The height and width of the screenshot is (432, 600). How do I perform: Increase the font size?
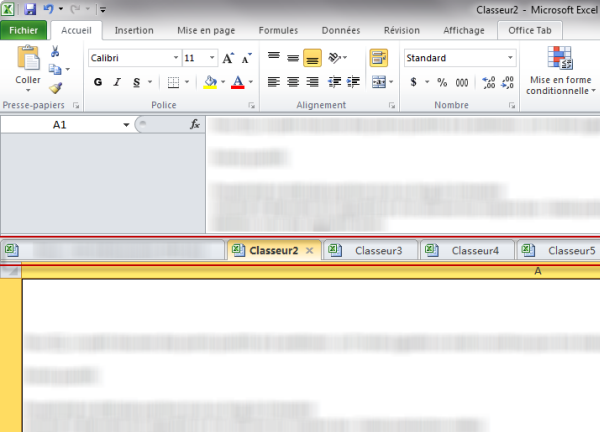point(228,58)
